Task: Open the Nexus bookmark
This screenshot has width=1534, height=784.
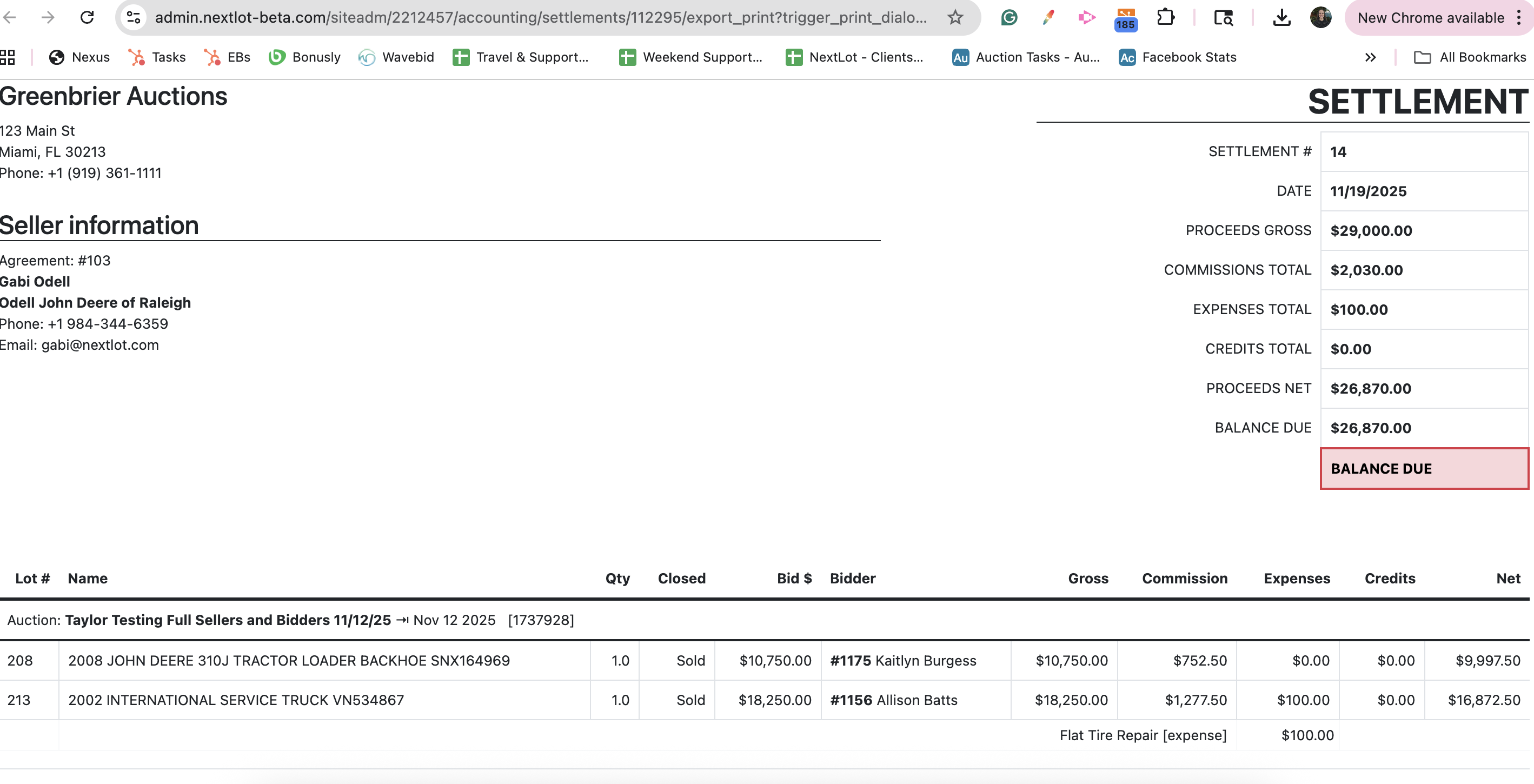Action: coord(80,57)
